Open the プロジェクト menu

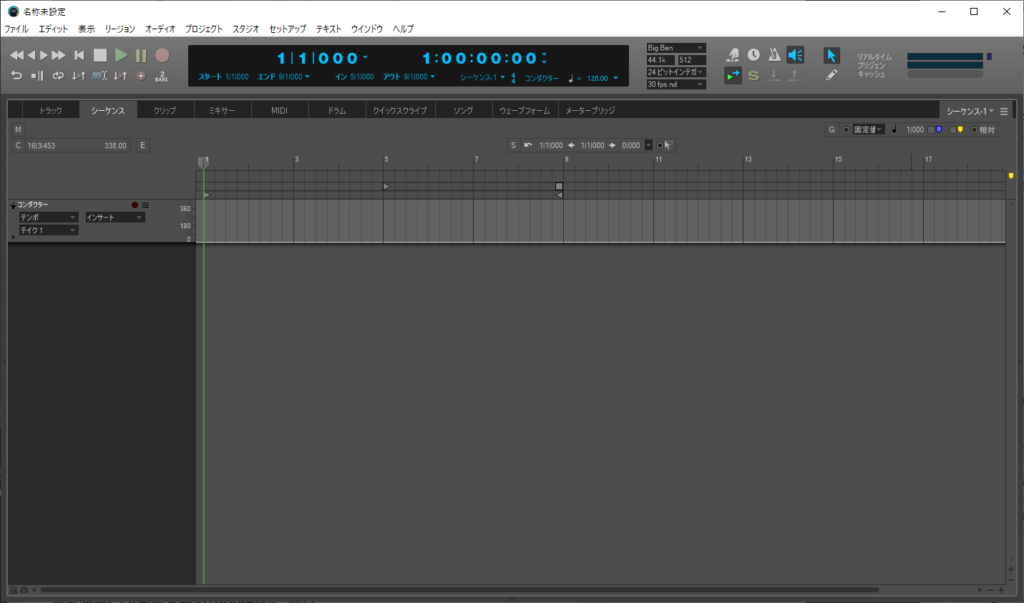(204, 29)
